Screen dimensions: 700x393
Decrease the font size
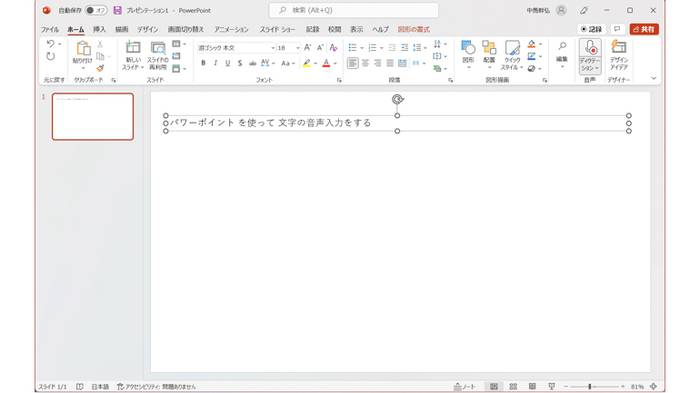(x=320, y=48)
